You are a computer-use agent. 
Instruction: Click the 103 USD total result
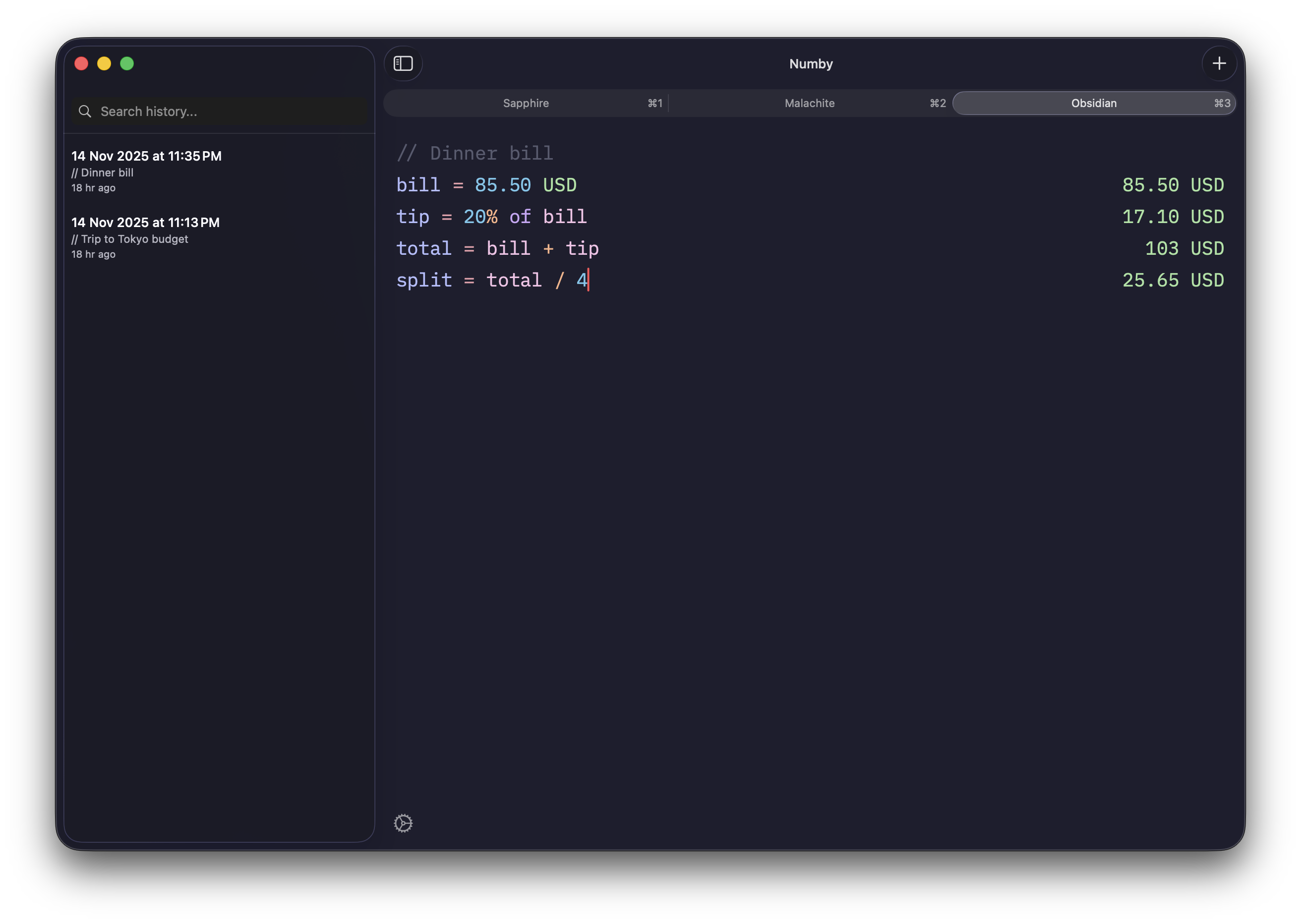coord(1183,248)
